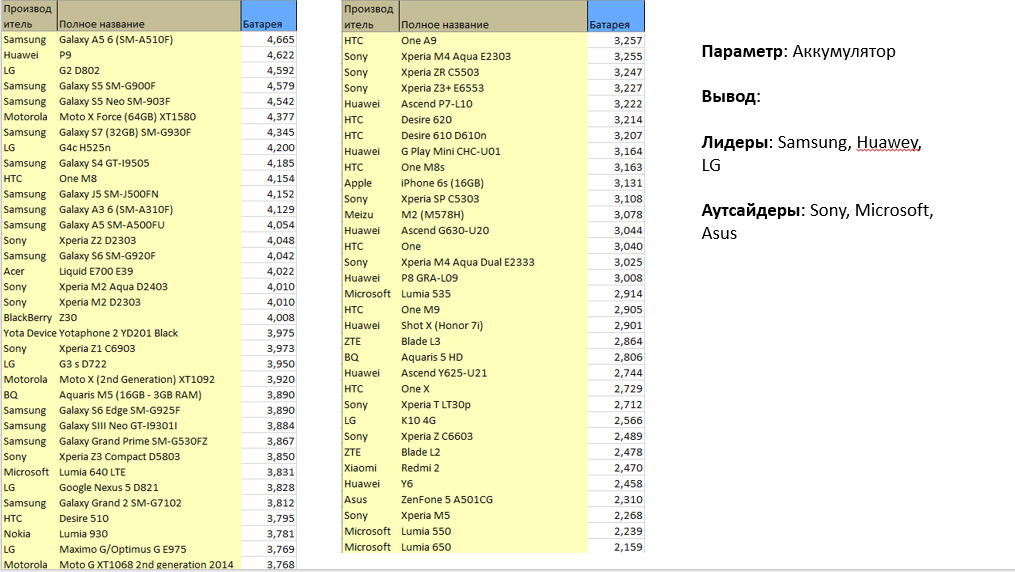The image size is (1015, 572).
Task: Select the 'G2 D802' cell
Action: [x=149, y=71]
